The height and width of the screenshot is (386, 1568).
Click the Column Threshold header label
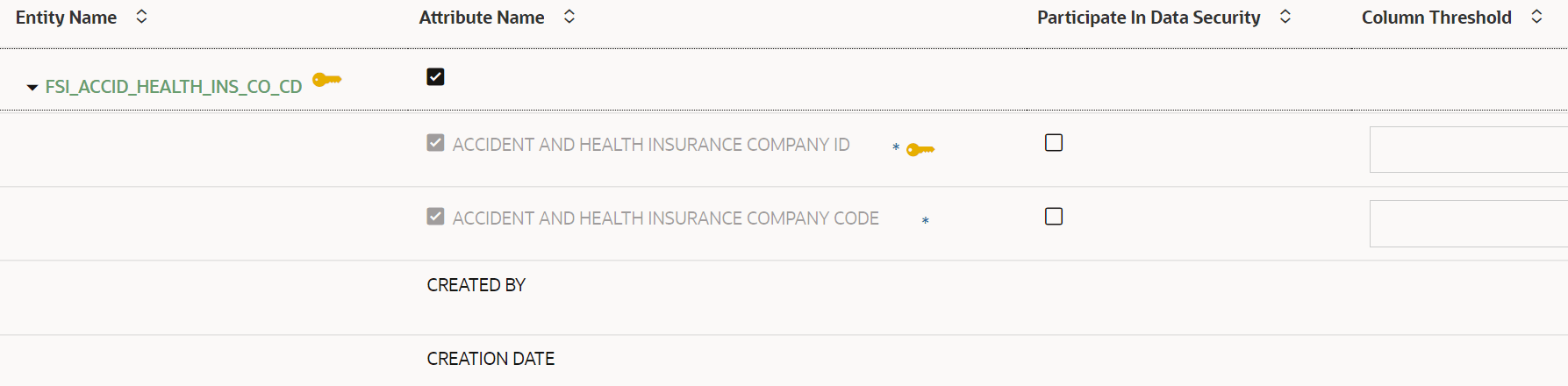pyautogui.click(x=1436, y=18)
